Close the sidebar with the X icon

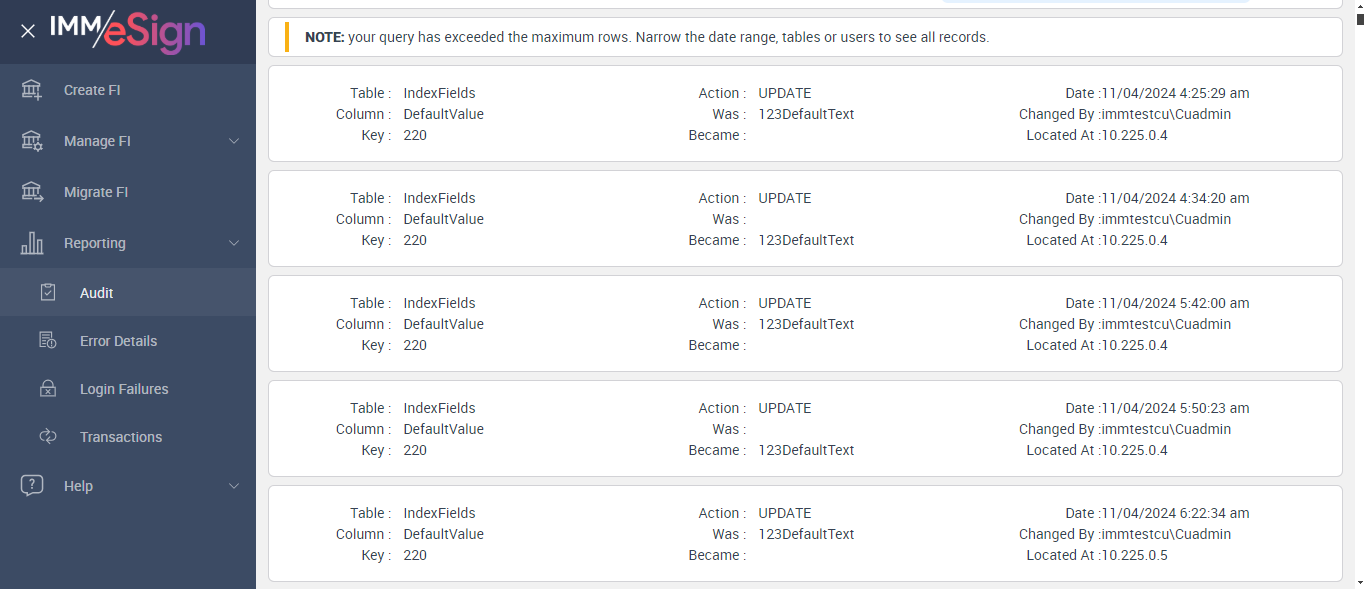[x=28, y=31]
